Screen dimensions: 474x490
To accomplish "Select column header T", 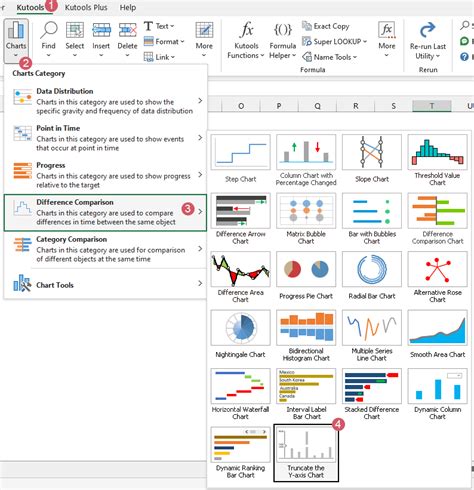I will click(432, 106).
